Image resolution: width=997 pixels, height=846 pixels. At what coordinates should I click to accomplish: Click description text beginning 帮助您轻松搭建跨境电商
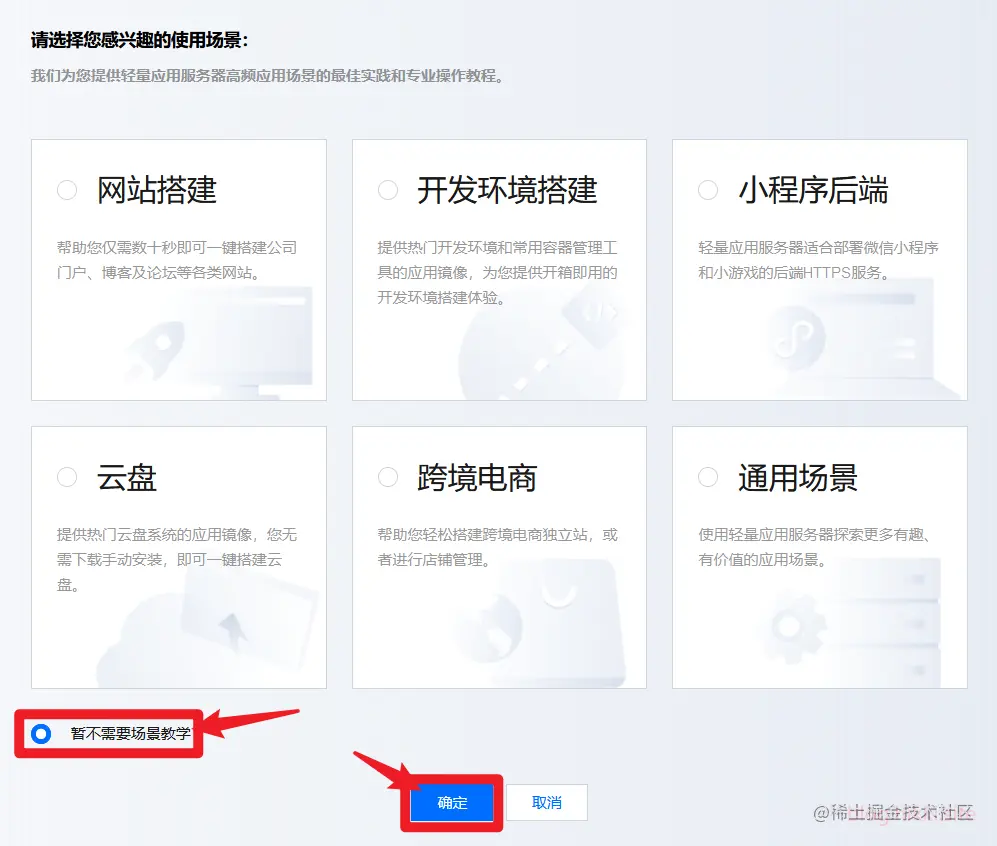(497, 547)
